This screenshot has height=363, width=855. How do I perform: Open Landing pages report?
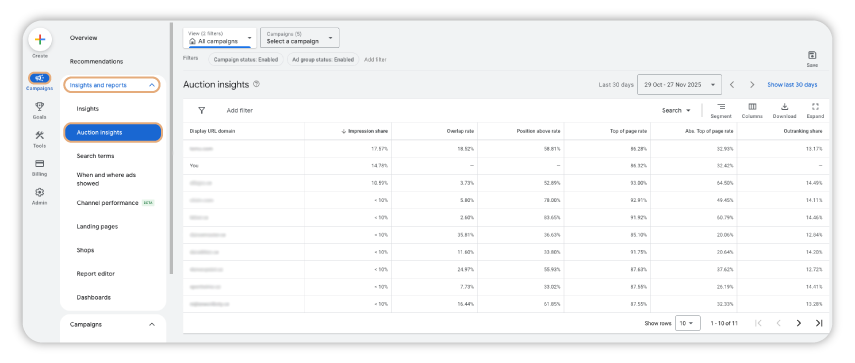[x=97, y=226]
